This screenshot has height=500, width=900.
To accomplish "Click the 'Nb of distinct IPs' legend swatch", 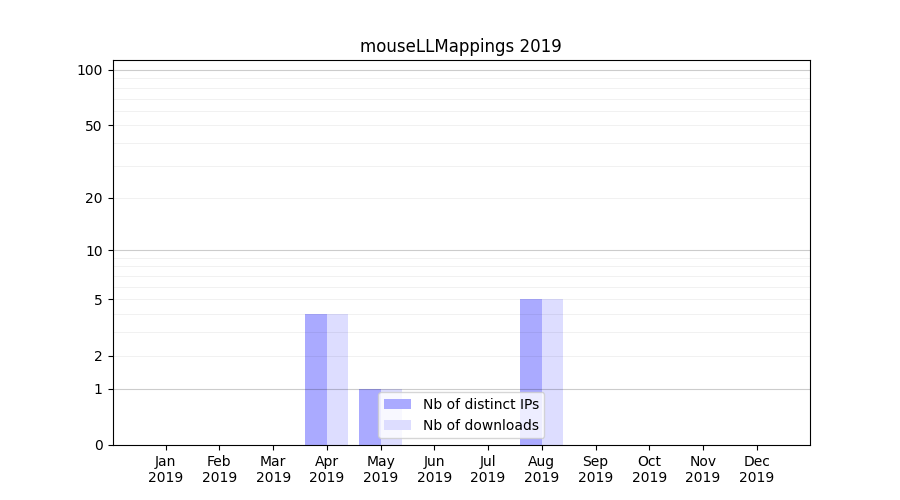I will click(x=397, y=404).
